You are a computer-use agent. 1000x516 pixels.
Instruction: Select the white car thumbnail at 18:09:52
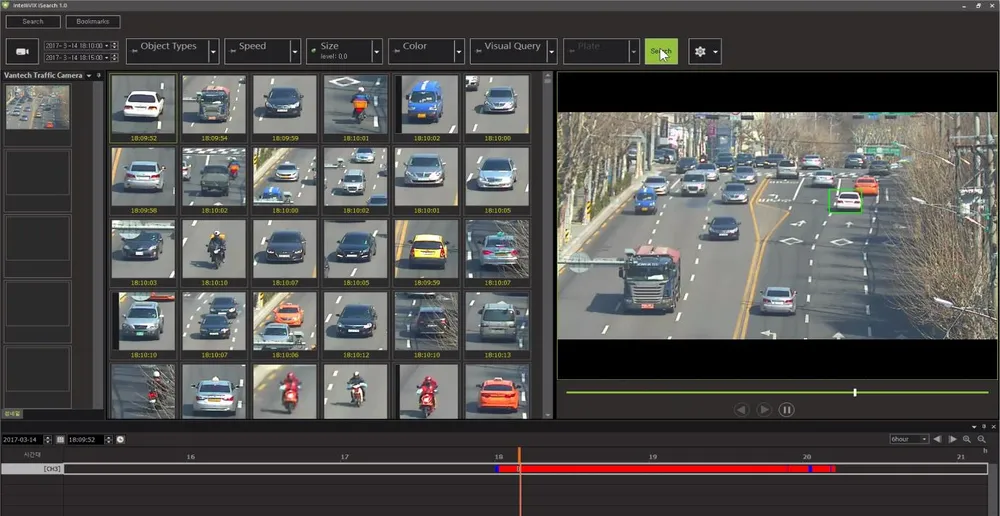(x=144, y=104)
